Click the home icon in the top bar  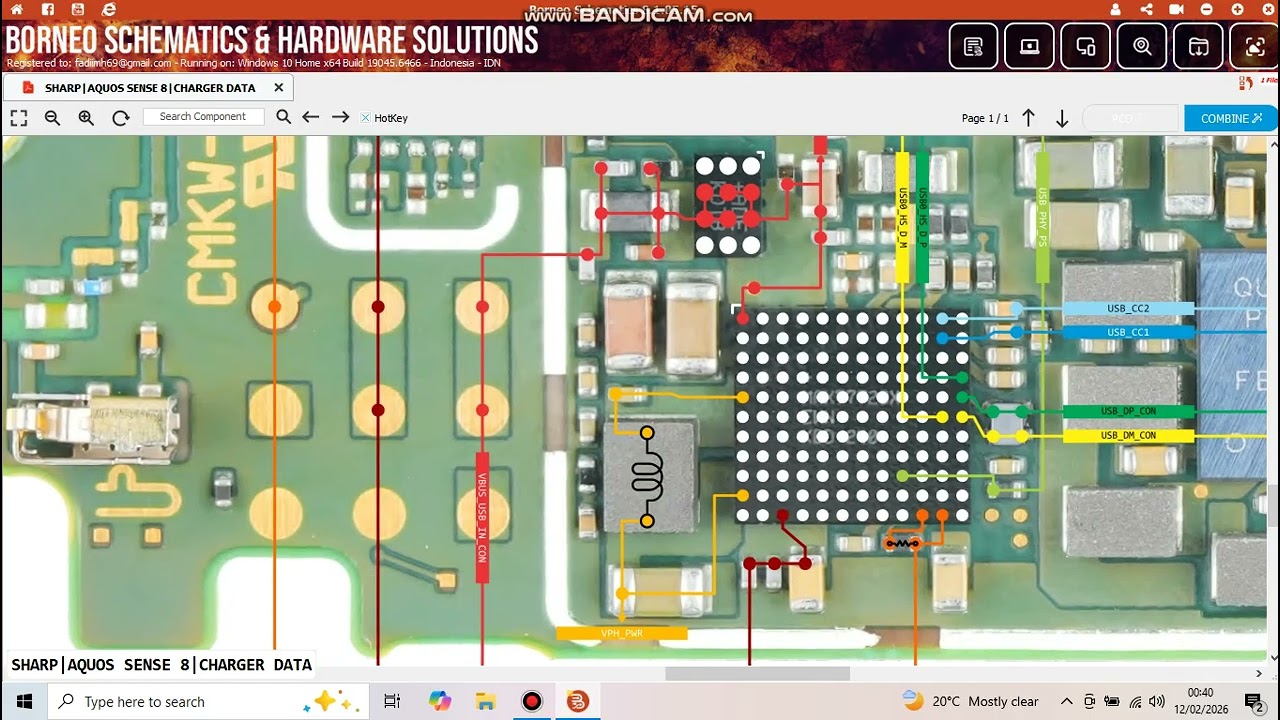tap(18, 9)
